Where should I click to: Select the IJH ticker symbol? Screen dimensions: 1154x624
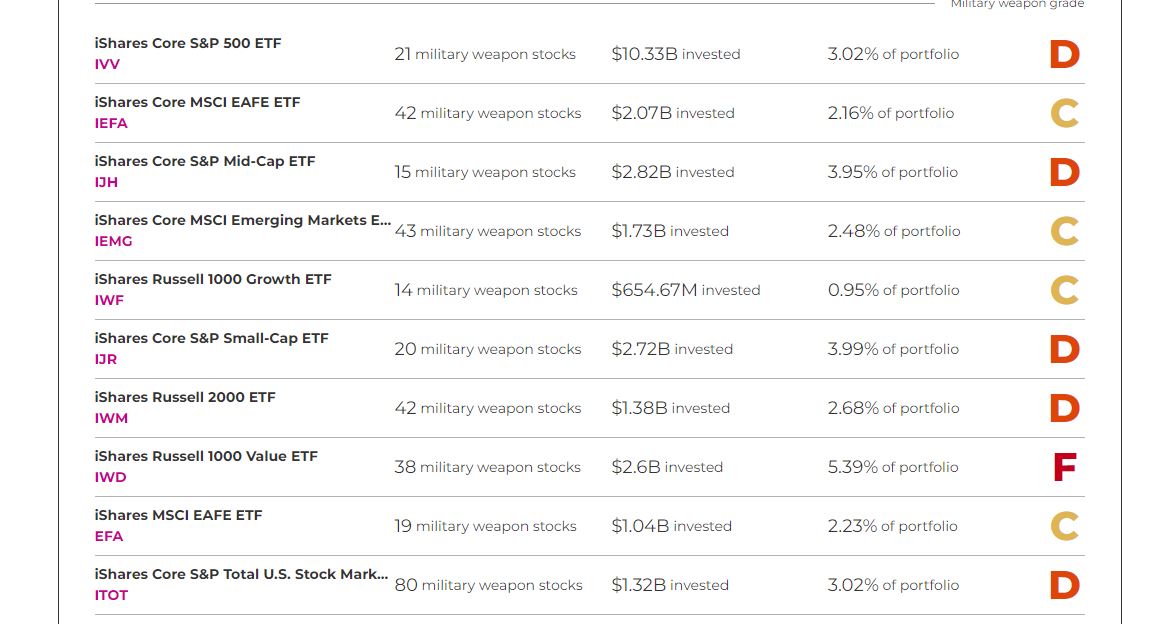[106, 182]
